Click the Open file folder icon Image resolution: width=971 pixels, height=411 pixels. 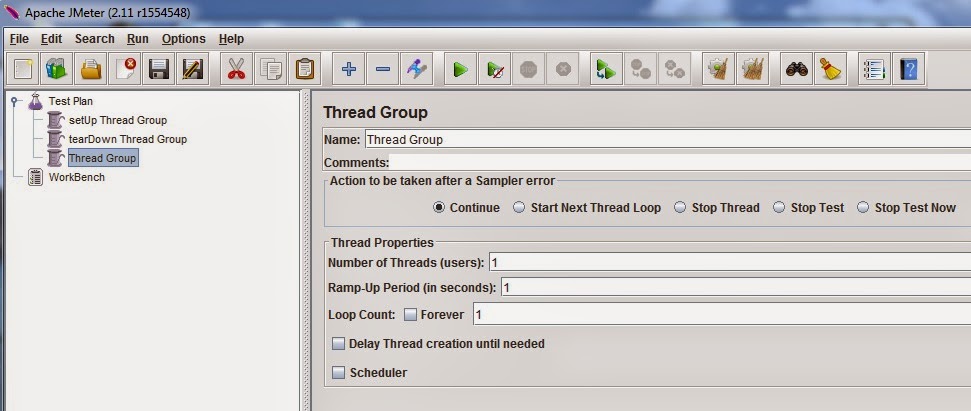click(x=91, y=69)
